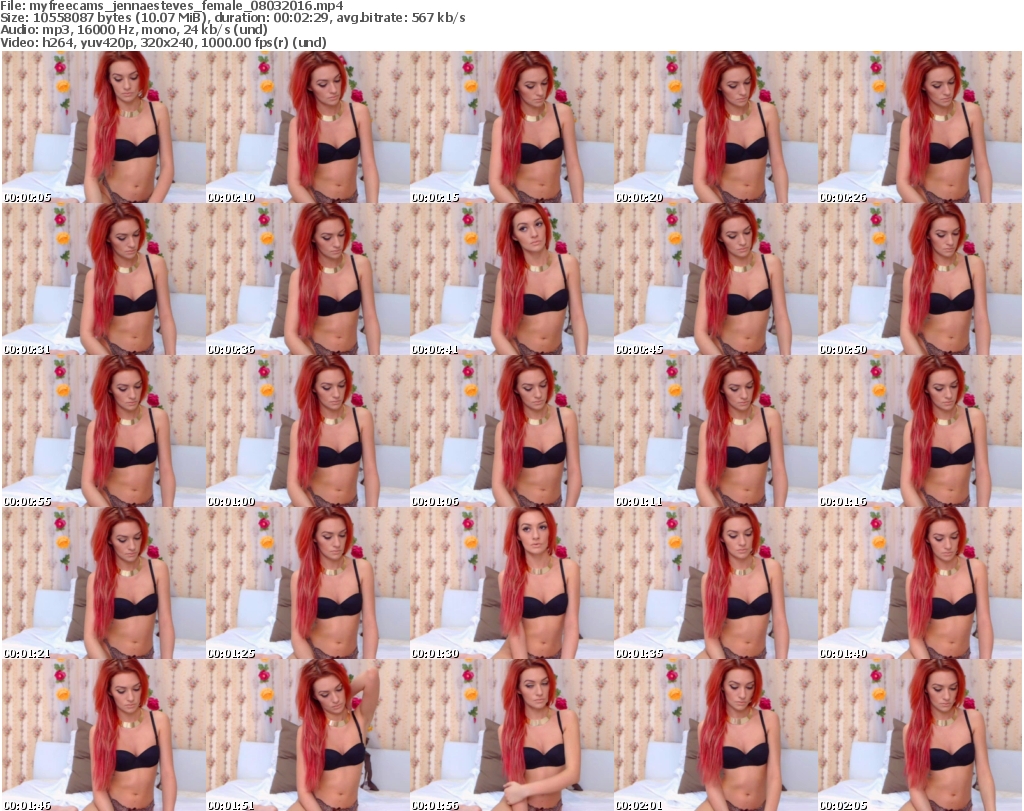This screenshot has height=811, width=1024.
Task: Choose the thumbnail marked 00:01:30
Action: (x=511, y=584)
